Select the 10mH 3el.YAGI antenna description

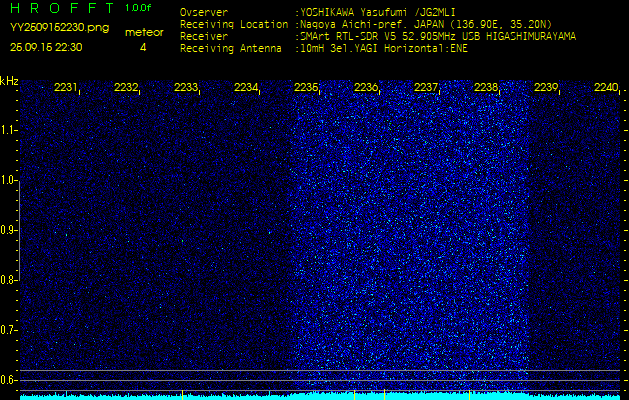384,49
